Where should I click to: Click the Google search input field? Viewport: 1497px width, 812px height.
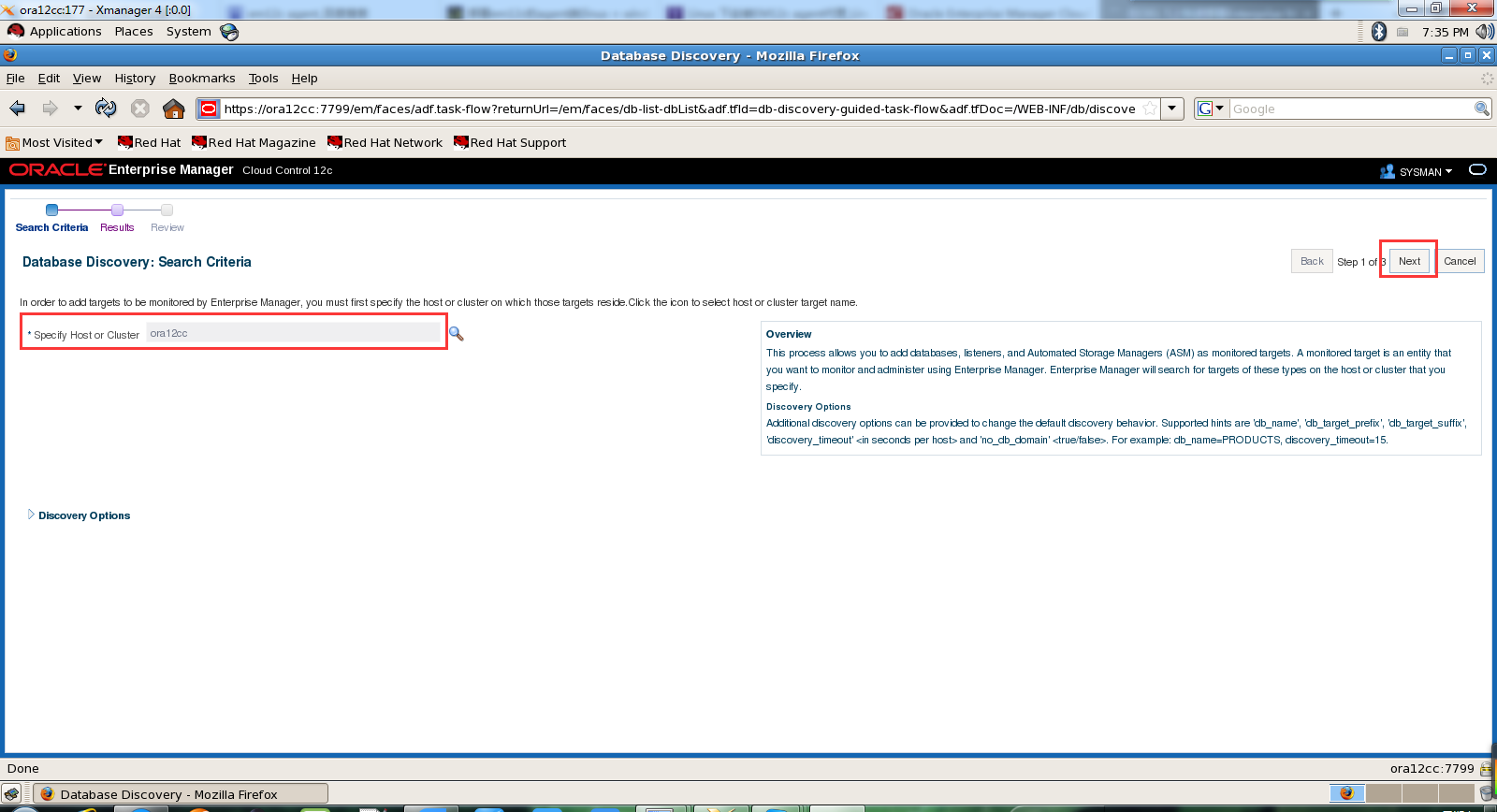(x=1351, y=109)
